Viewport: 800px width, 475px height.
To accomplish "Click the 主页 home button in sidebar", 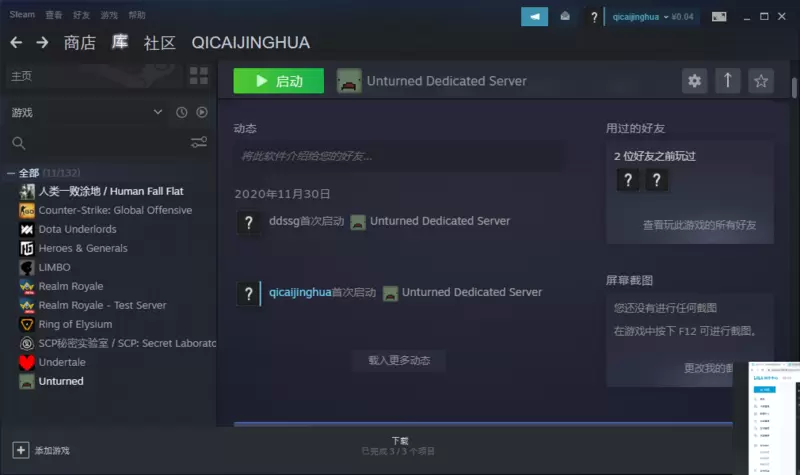I will [x=94, y=76].
